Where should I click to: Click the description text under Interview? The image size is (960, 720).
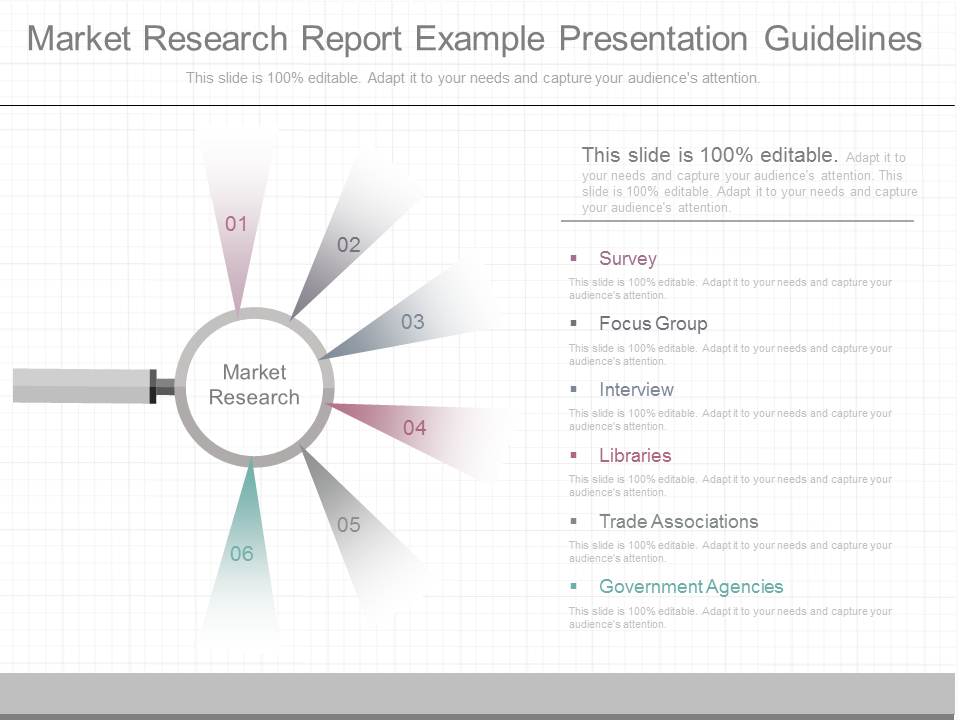click(730, 419)
